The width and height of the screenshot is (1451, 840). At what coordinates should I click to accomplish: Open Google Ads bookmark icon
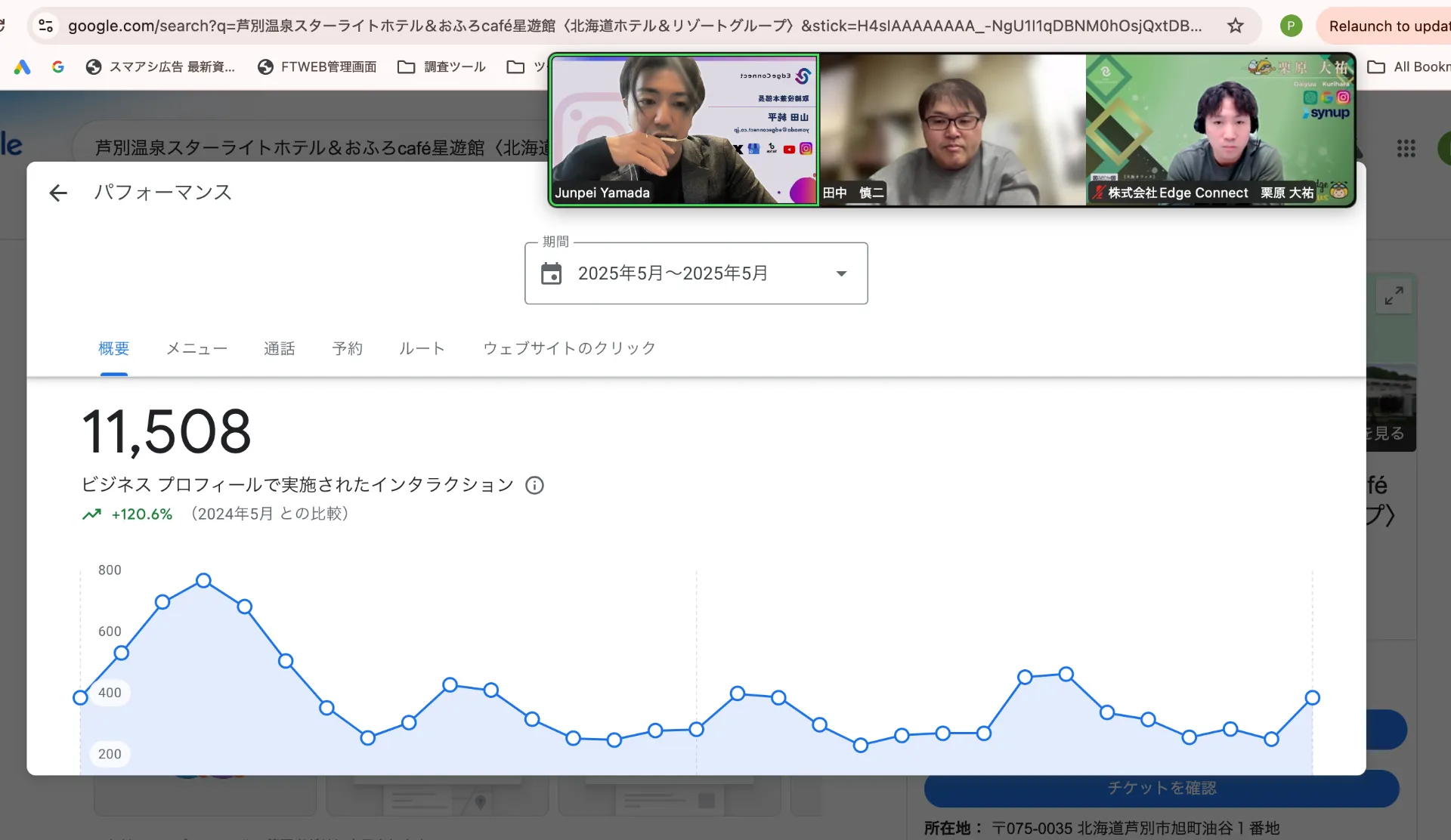click(x=22, y=67)
